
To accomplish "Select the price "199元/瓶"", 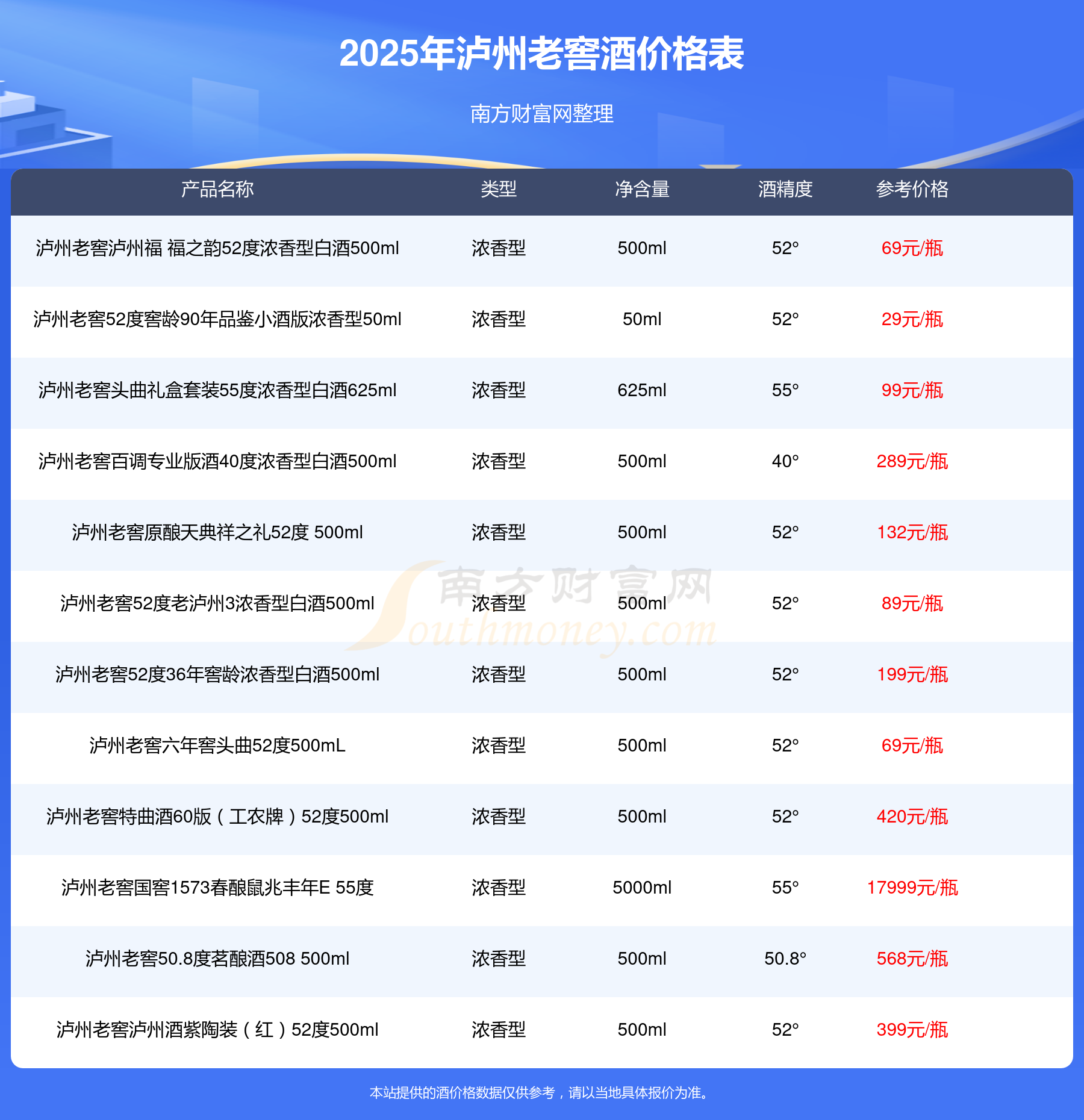I will [x=912, y=674].
